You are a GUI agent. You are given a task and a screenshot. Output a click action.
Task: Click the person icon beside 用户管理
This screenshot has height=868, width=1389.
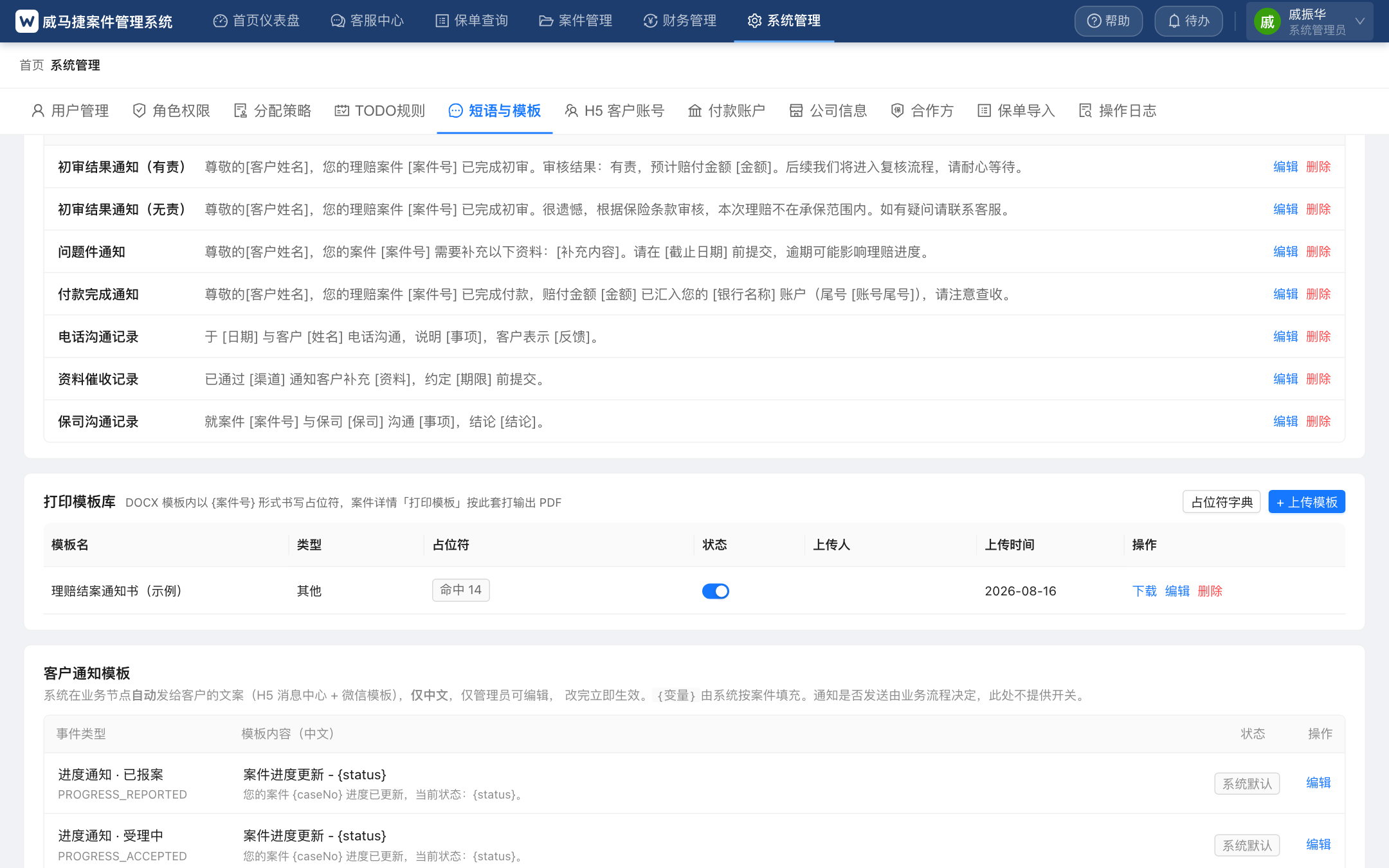[38, 111]
